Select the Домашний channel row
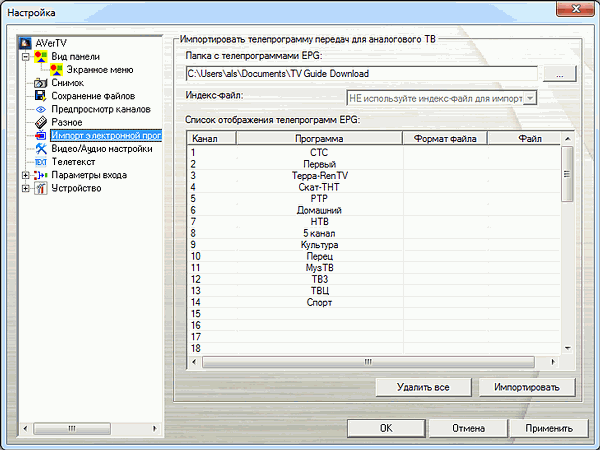This screenshot has height=450, width=600. pyautogui.click(x=374, y=210)
